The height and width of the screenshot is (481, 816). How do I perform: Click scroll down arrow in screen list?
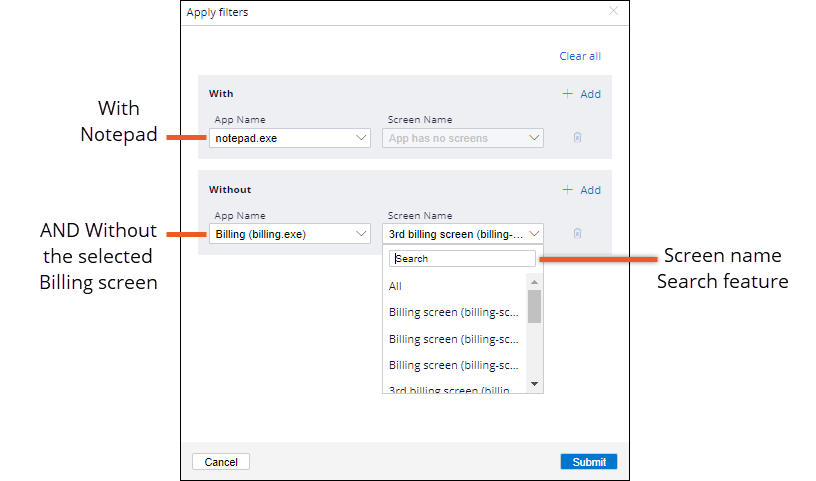point(535,384)
